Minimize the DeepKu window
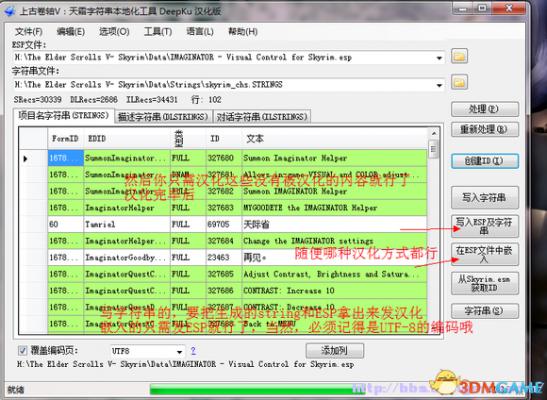This screenshot has height=400, width=547. click(x=464, y=8)
